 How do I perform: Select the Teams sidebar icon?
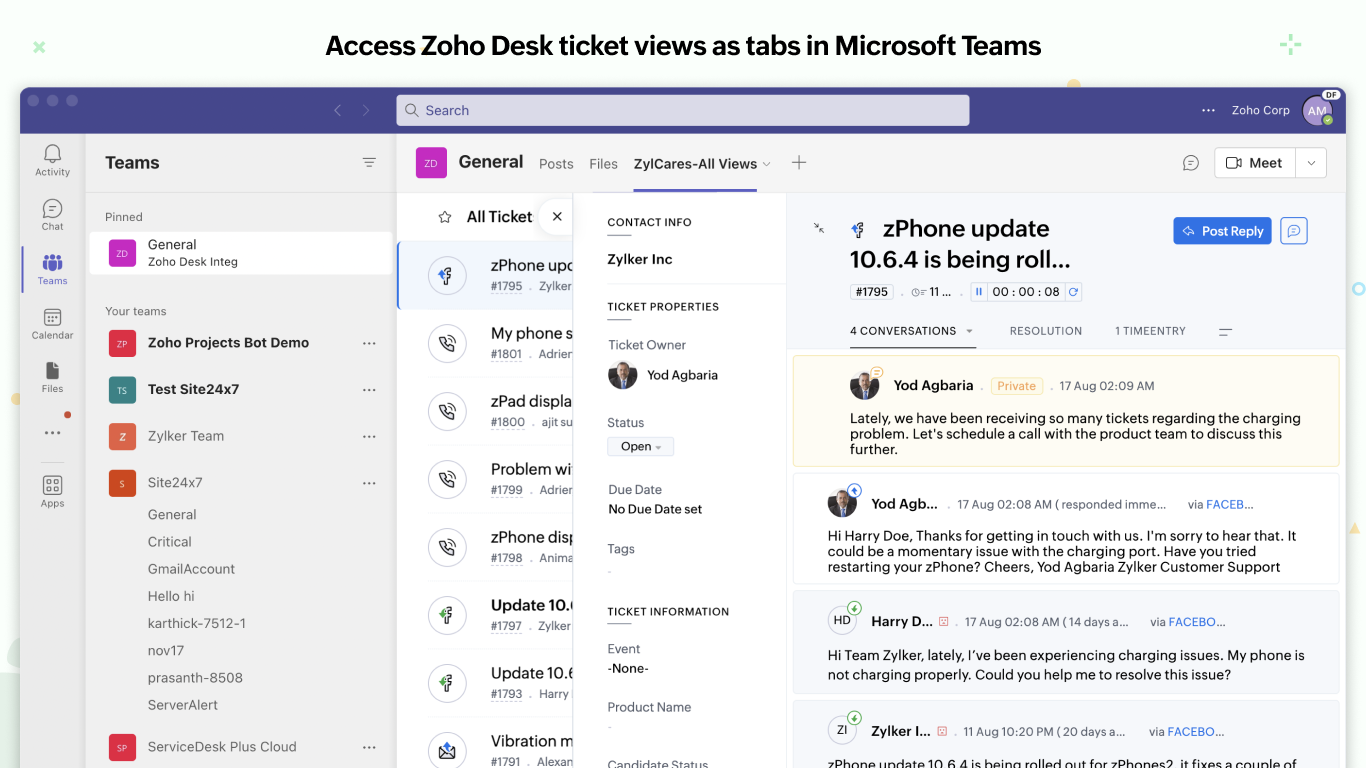[x=52, y=269]
